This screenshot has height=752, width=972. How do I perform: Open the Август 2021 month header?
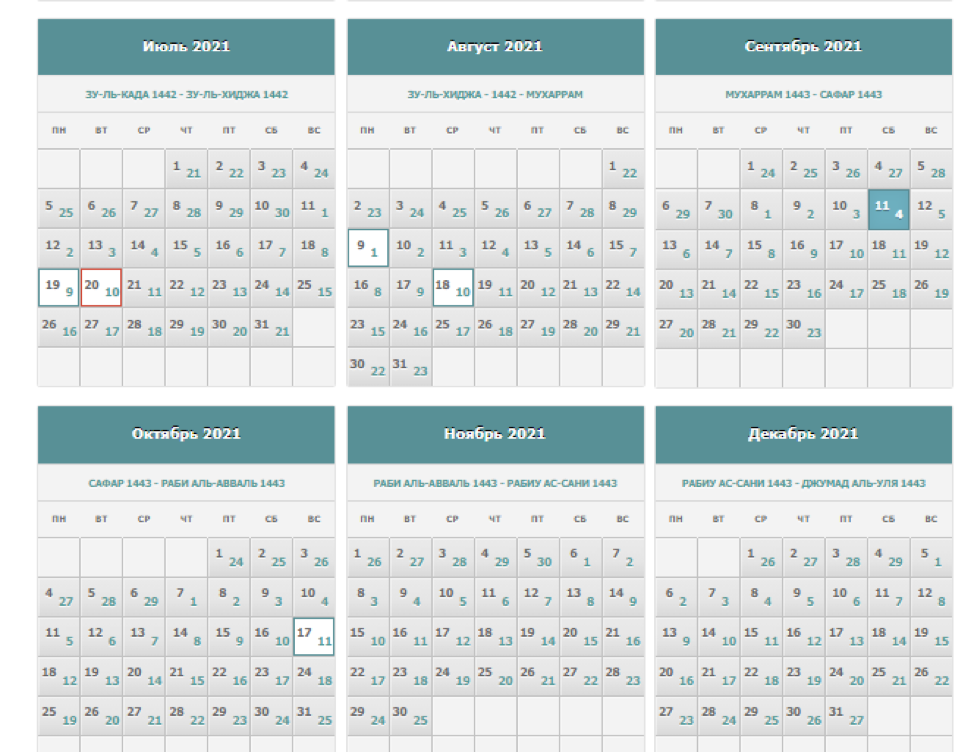(x=495, y=46)
